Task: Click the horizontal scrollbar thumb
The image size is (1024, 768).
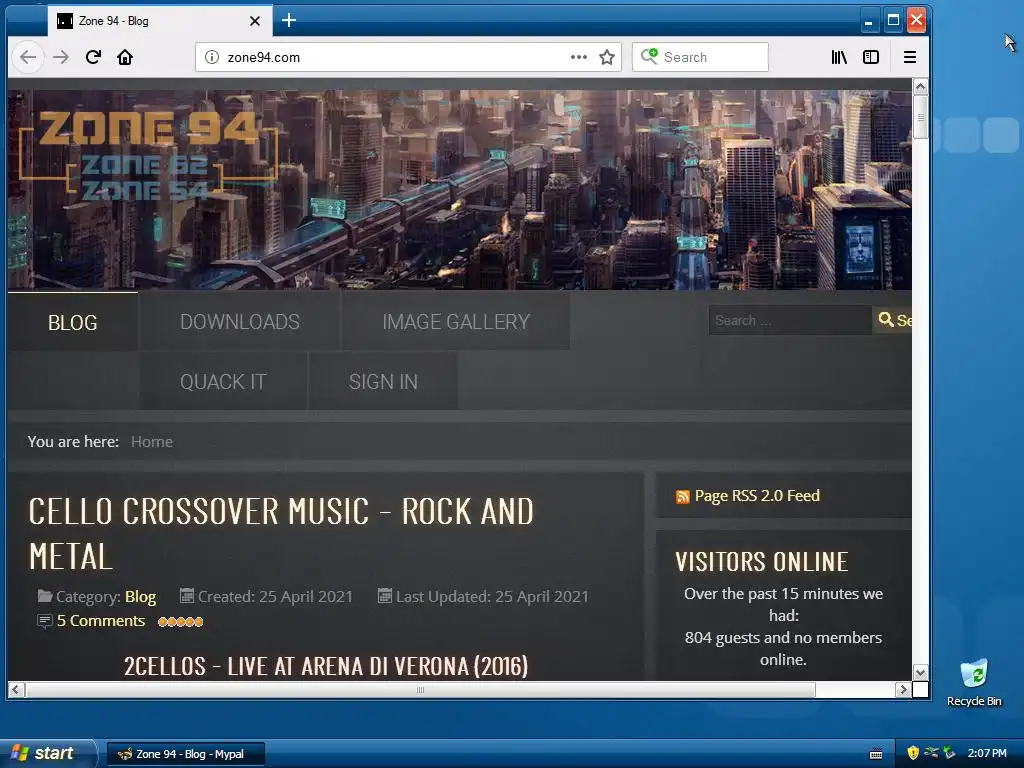Action: [421, 689]
